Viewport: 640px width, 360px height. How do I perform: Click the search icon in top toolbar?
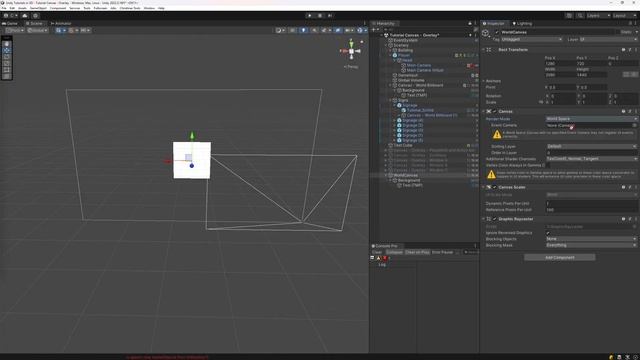(580, 16)
